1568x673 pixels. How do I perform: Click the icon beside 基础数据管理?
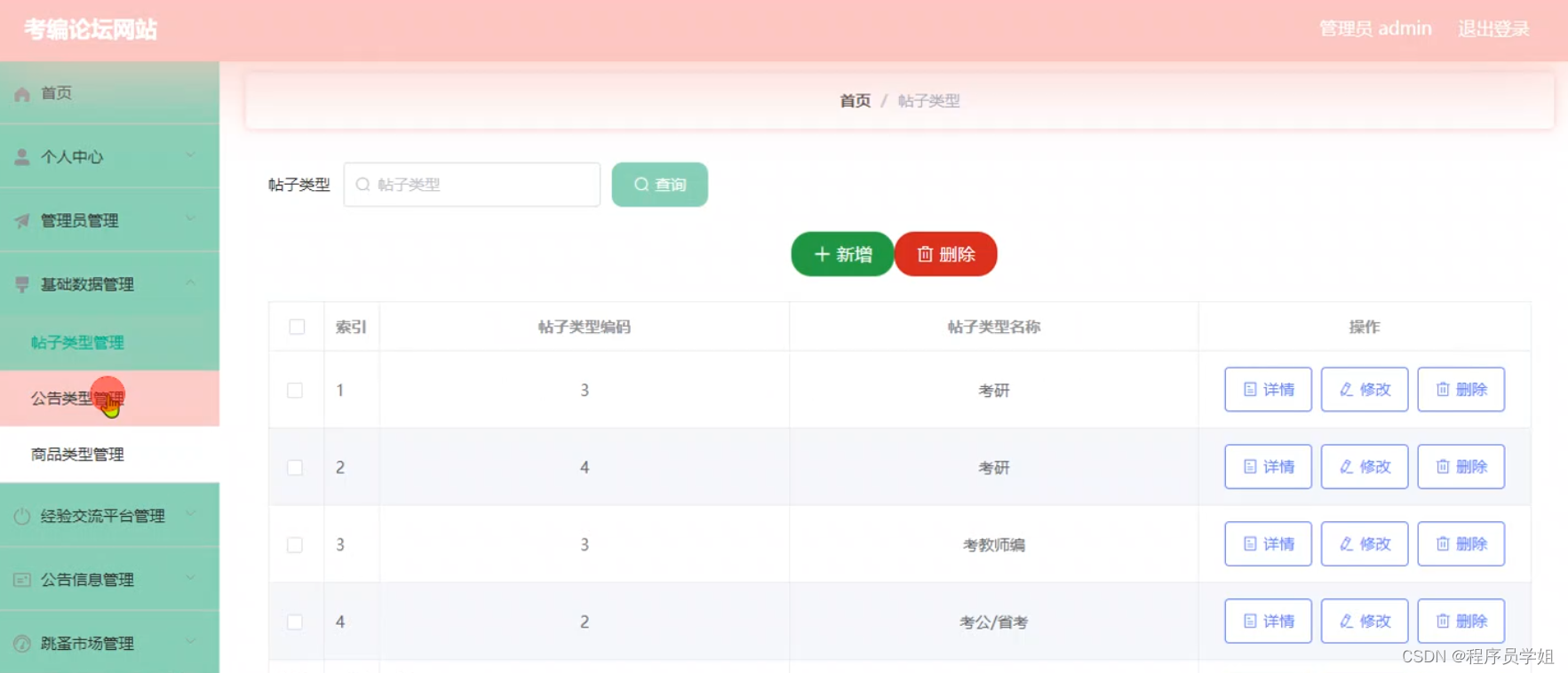pos(22,285)
